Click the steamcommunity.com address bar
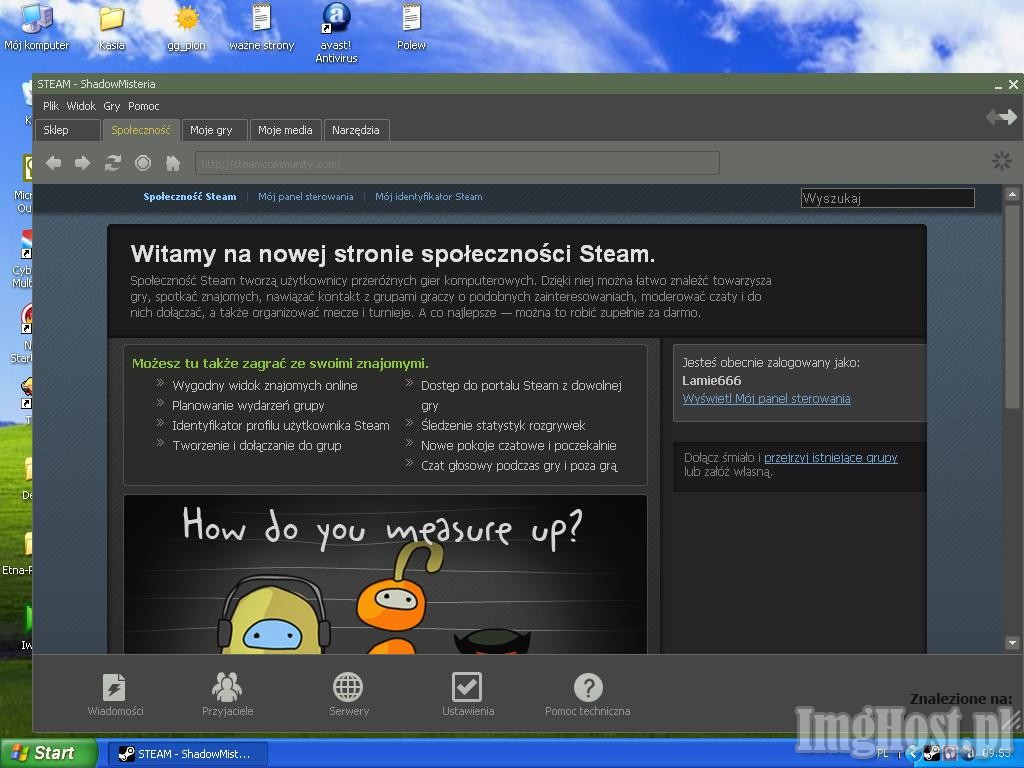Screen dimensions: 1024x768 (457, 163)
